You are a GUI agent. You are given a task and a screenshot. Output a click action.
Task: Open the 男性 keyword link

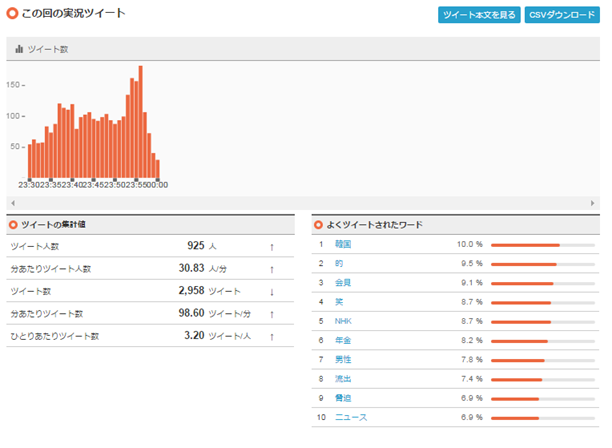click(x=343, y=359)
